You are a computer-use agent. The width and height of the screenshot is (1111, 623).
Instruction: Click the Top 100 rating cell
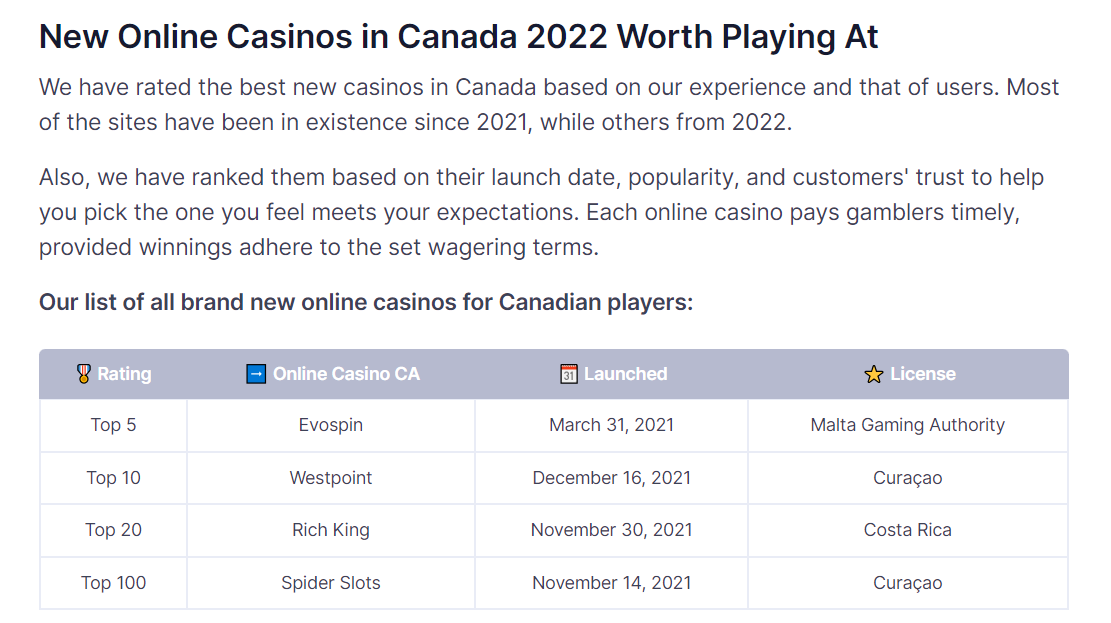pos(113,583)
